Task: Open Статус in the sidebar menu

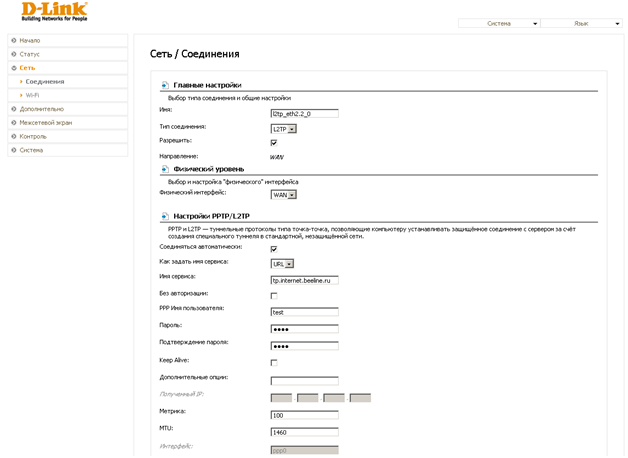Action: [x=68, y=54]
